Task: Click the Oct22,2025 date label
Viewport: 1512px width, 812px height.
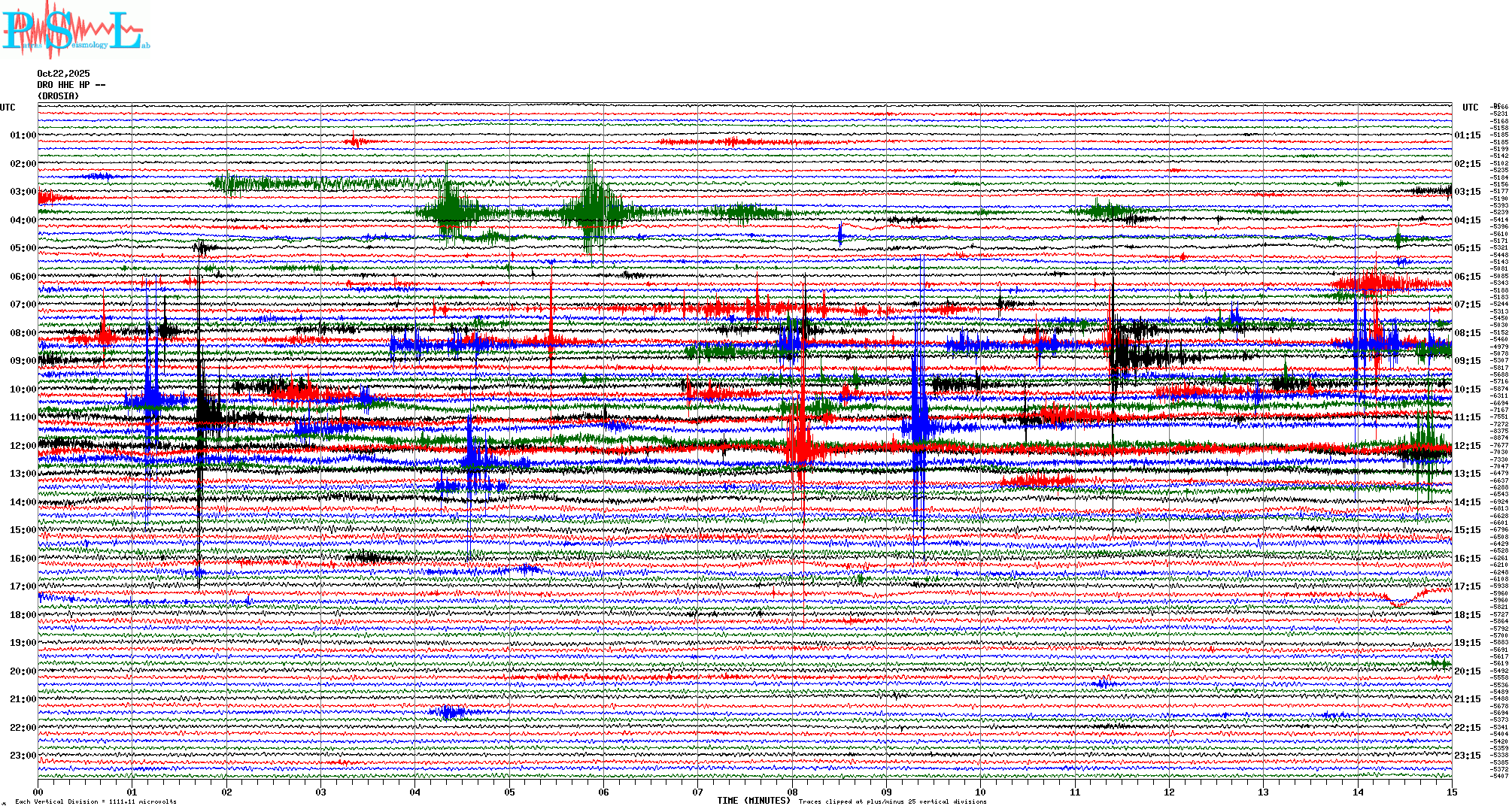Action: [x=63, y=74]
